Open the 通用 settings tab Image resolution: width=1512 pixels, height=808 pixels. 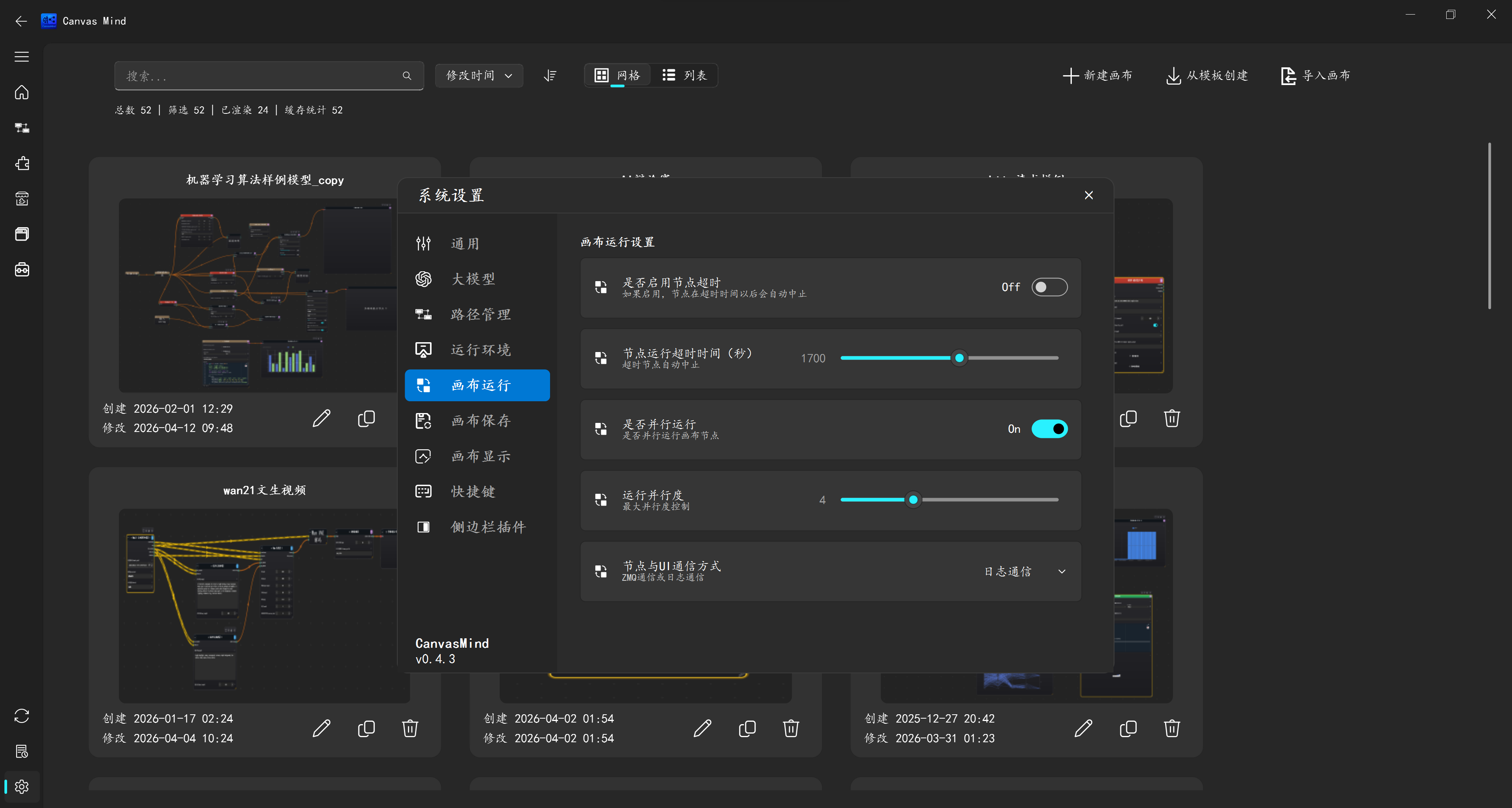pos(477,243)
